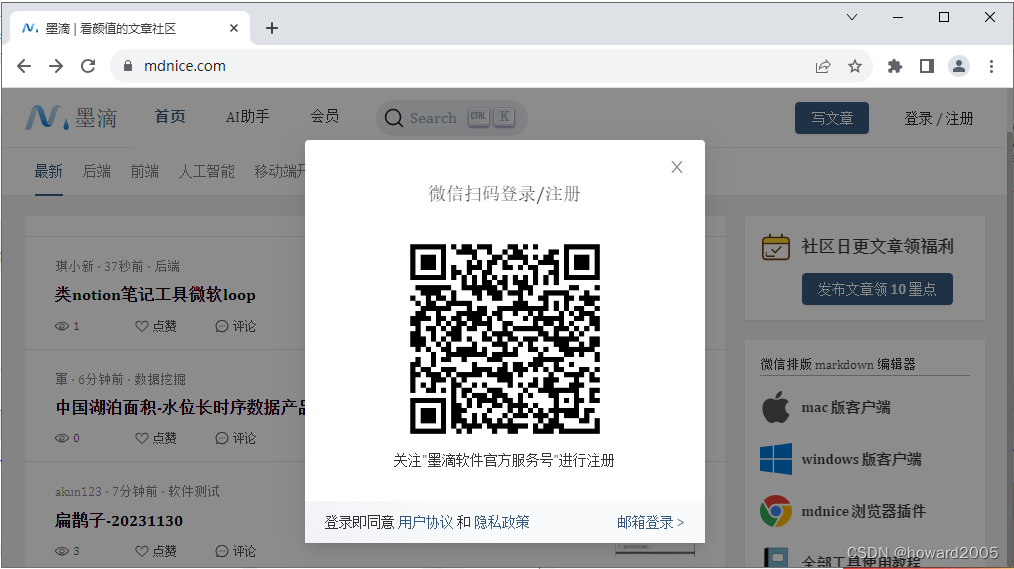Click author info akun123 · 7分钟前 · 软件测试
This screenshot has height=569, width=1014.
[137, 491]
